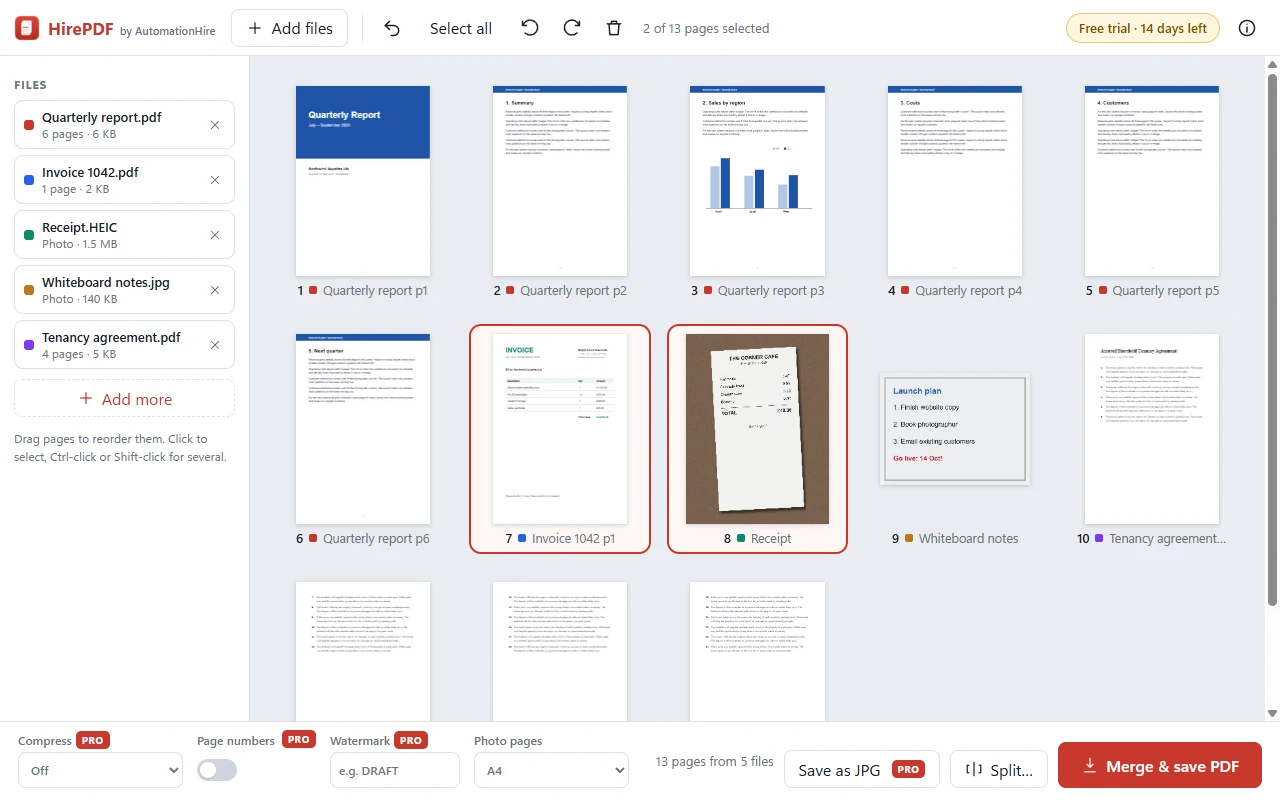The height and width of the screenshot is (800, 1280).
Task: Toggle the Page numbers switch
Action: tap(217, 770)
